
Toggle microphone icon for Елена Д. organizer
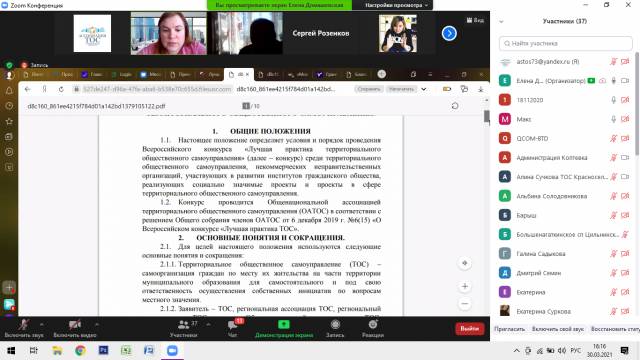613,81
